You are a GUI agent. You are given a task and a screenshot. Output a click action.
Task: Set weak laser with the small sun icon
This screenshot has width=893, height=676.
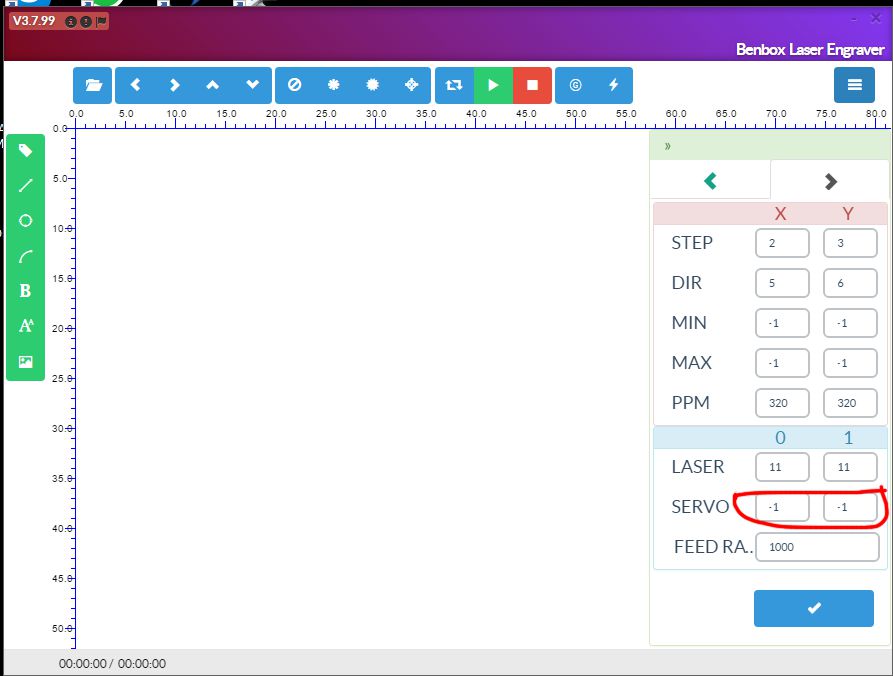[x=334, y=85]
